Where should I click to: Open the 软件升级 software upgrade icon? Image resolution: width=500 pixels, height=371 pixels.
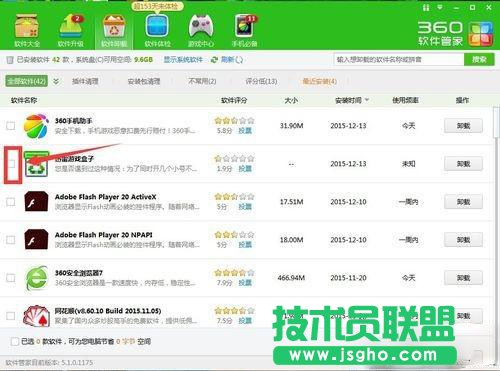pos(70,31)
